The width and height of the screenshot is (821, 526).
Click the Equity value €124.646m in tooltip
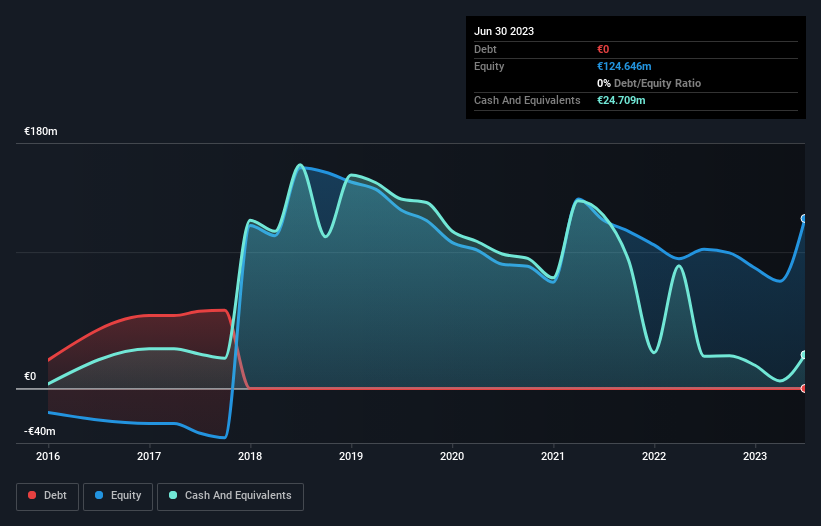[624, 66]
